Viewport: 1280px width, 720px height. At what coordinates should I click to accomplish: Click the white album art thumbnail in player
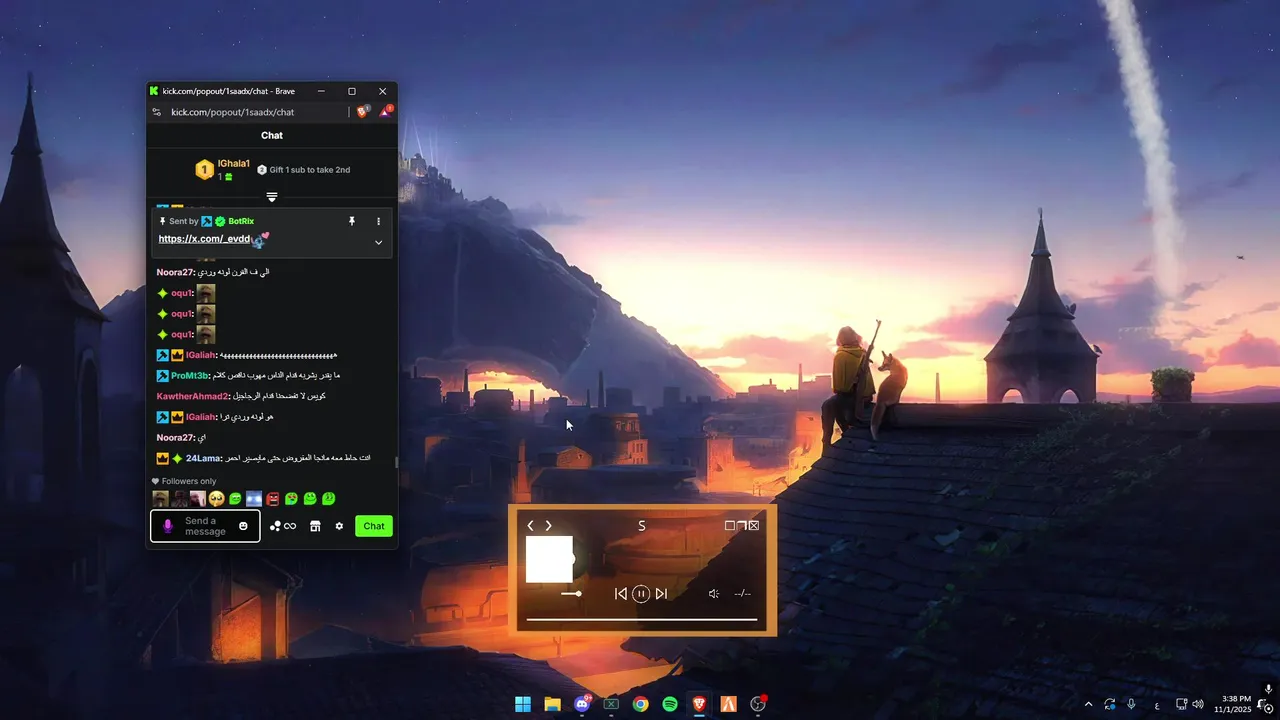[549, 559]
